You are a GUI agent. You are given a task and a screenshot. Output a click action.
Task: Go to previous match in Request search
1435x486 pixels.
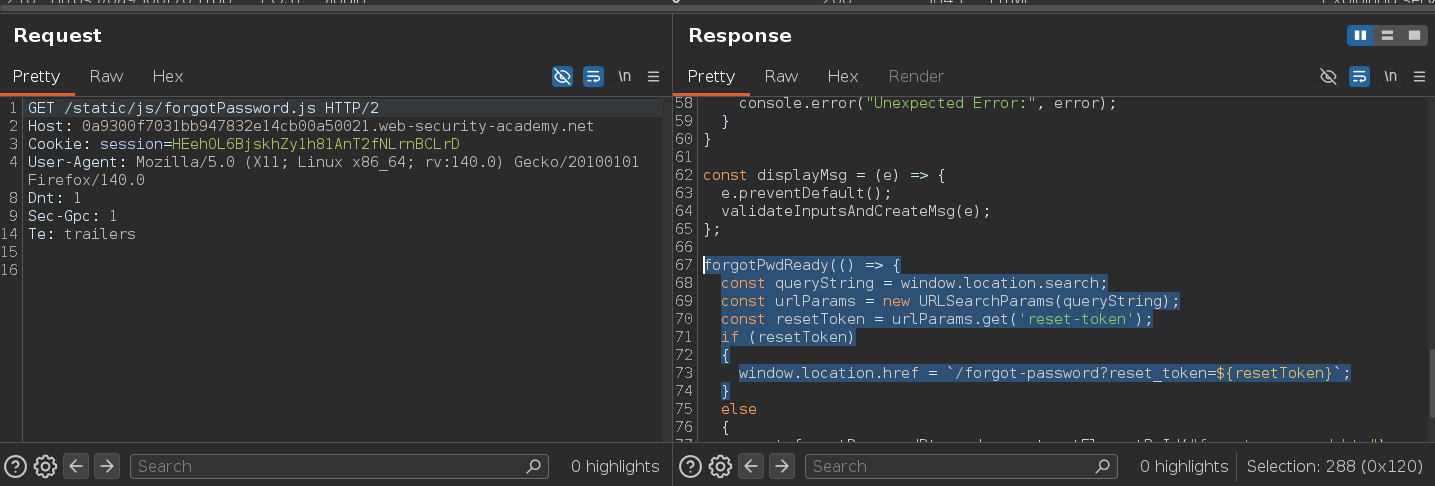(x=78, y=466)
